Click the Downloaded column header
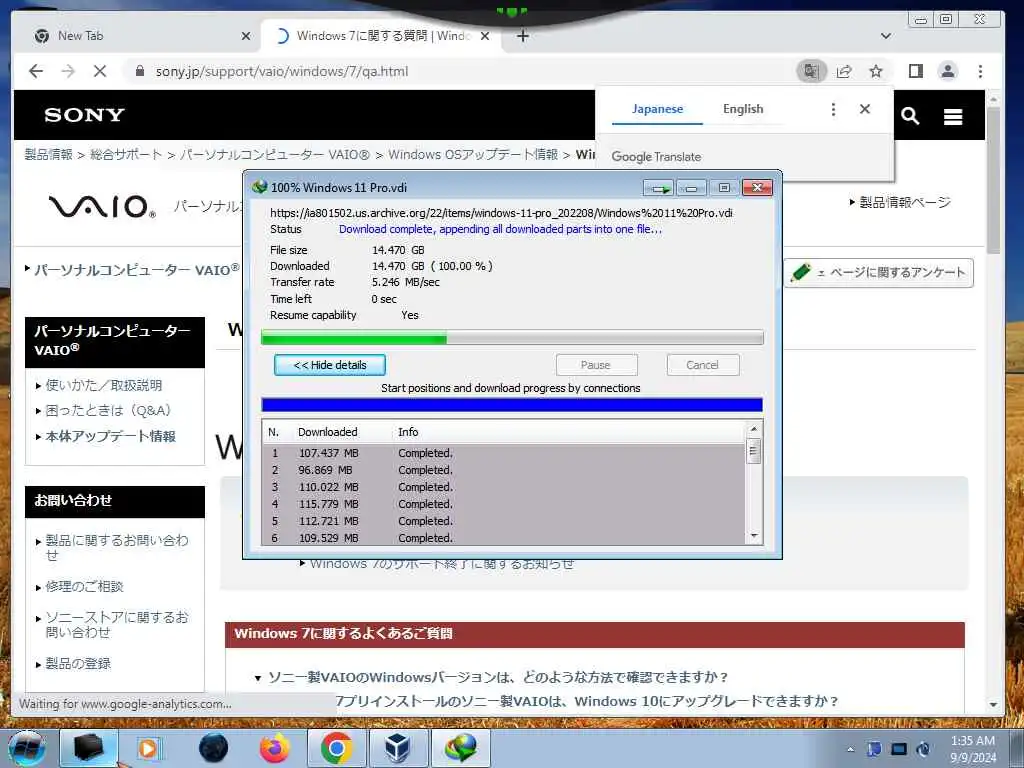Viewport: 1024px width, 768px height. tap(328, 432)
